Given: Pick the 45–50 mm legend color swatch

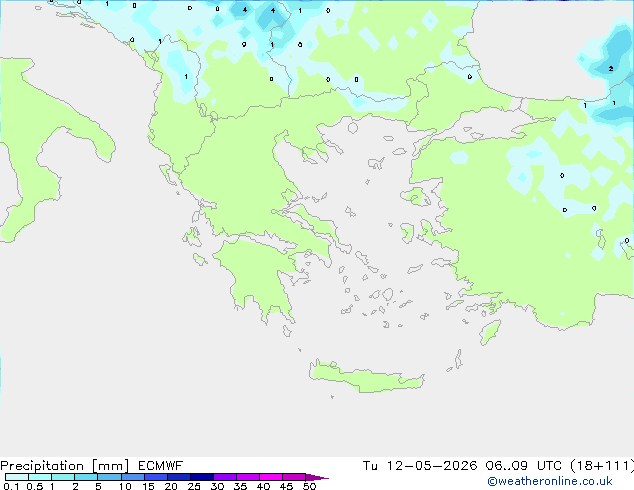Looking at the screenshot, I should pos(294,477).
